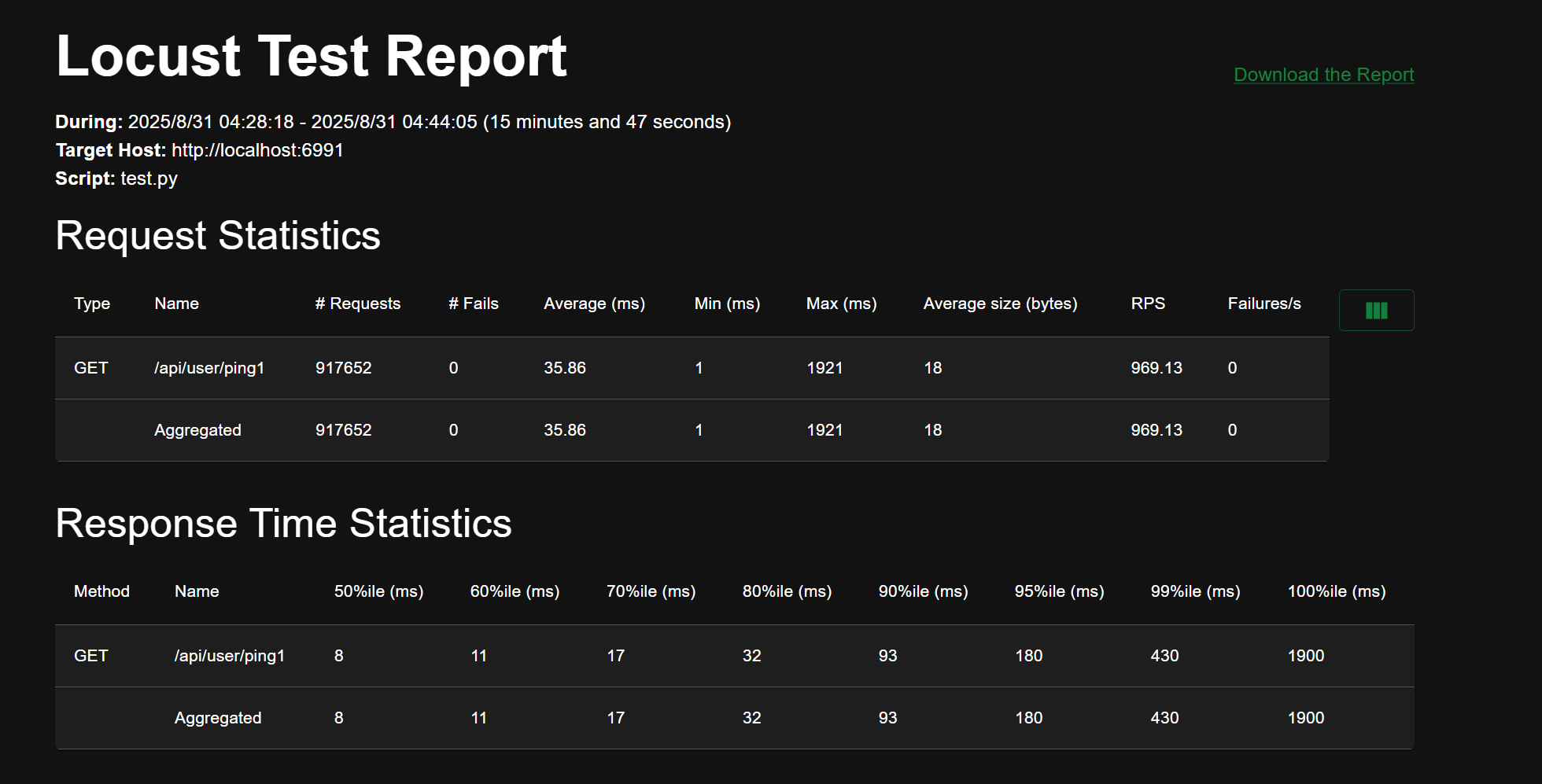The image size is (1542, 784).
Task: Click the 50%ile (ms) column header
Action: coord(378,591)
